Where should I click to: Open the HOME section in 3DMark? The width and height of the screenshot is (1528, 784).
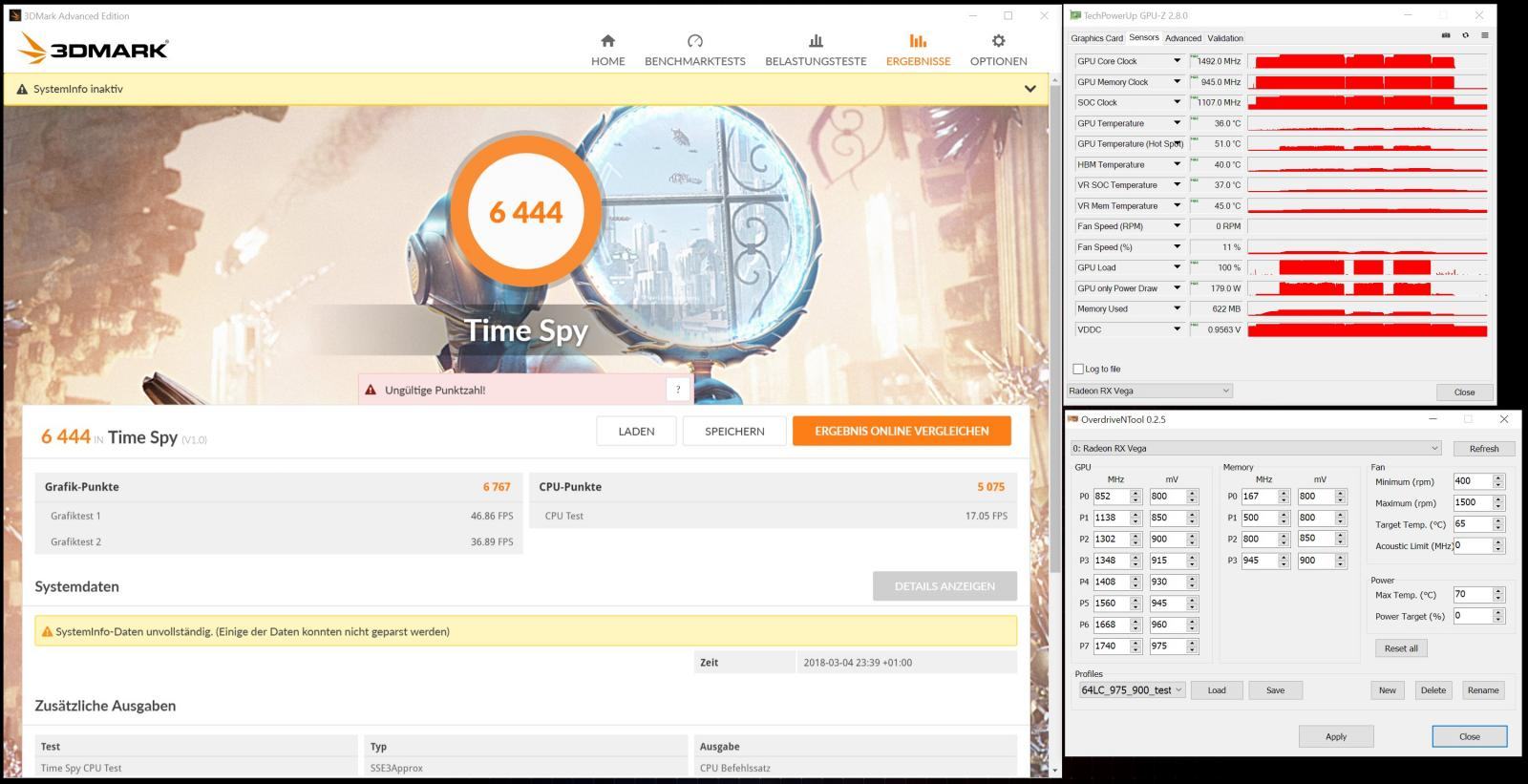click(607, 51)
